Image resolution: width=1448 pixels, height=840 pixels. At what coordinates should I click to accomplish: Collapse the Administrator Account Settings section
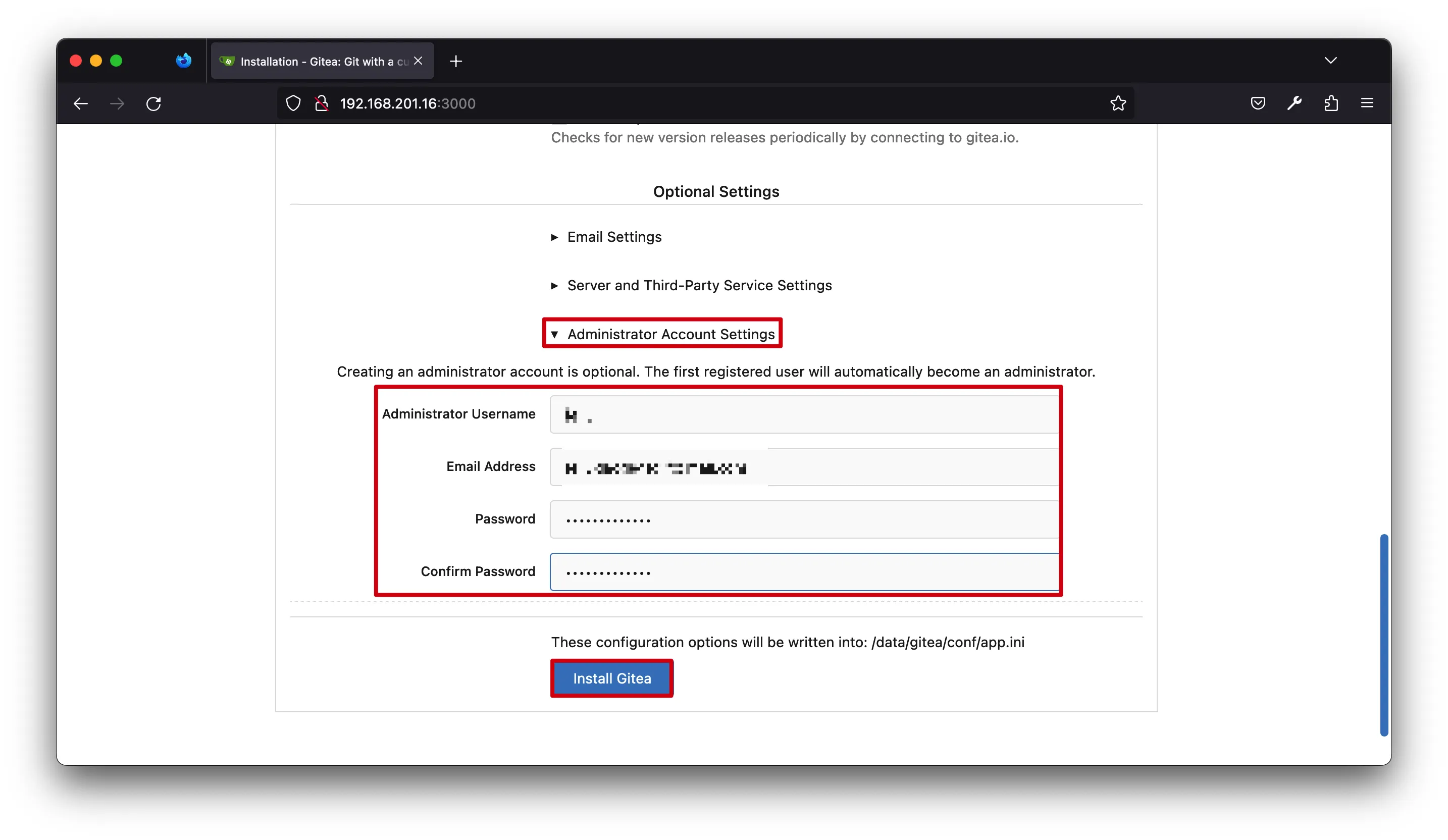(x=662, y=334)
